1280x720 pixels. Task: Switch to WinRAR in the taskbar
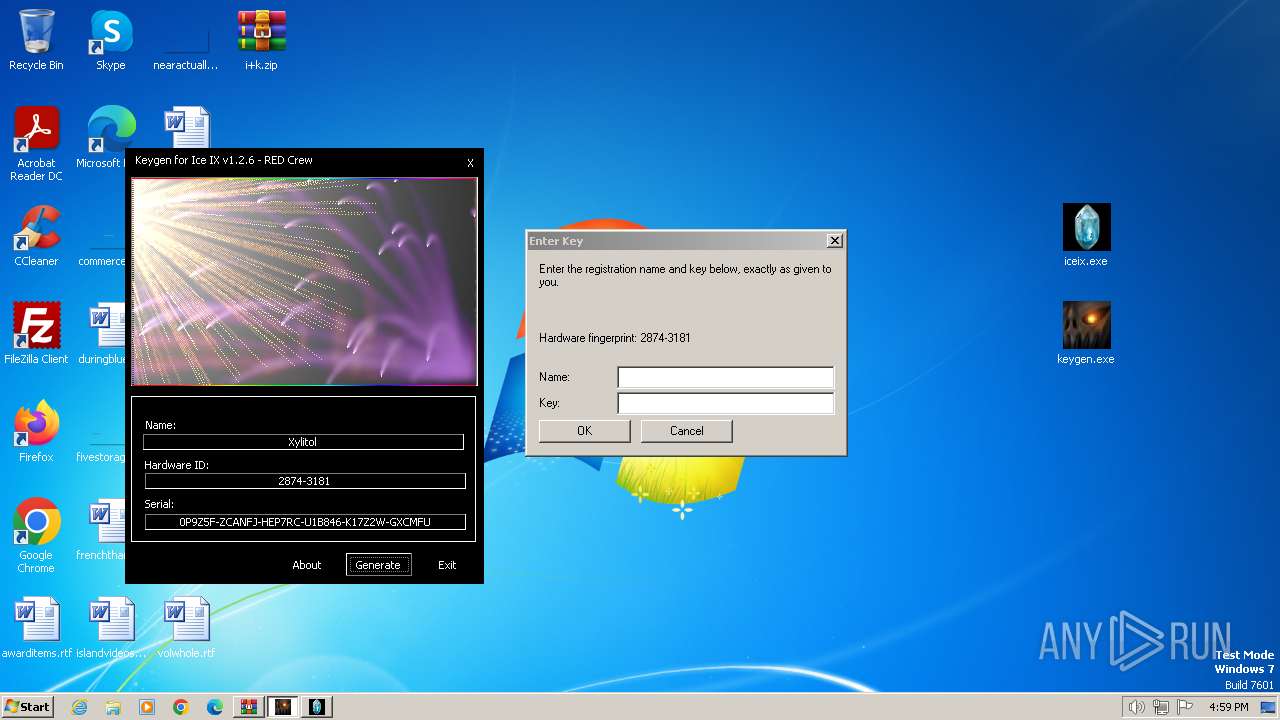coord(249,707)
